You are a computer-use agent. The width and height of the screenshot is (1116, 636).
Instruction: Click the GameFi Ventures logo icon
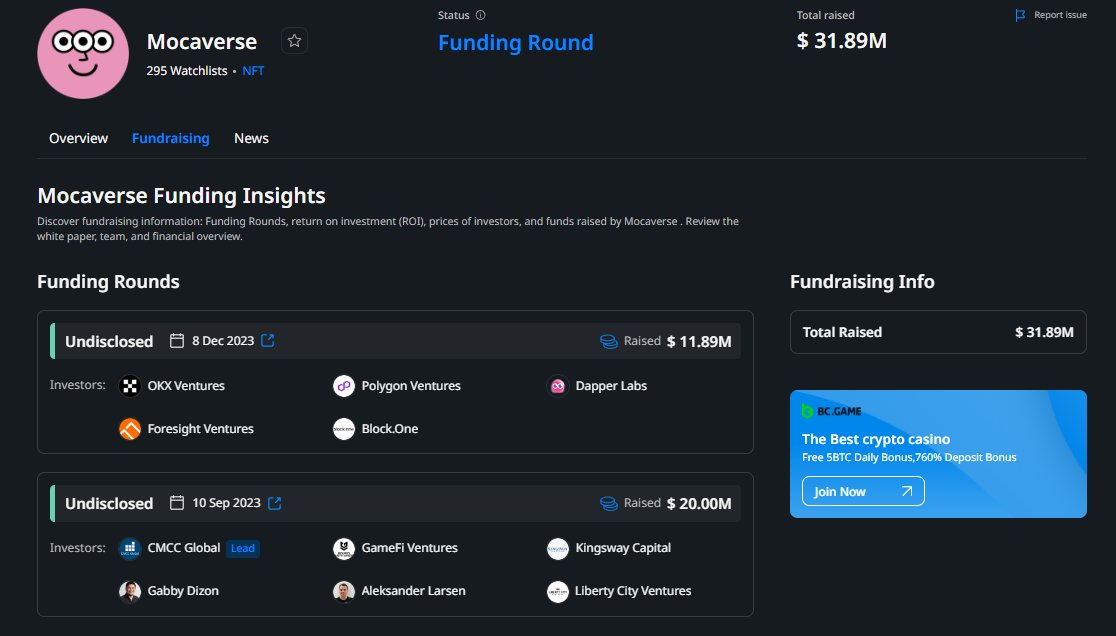pyautogui.click(x=344, y=548)
